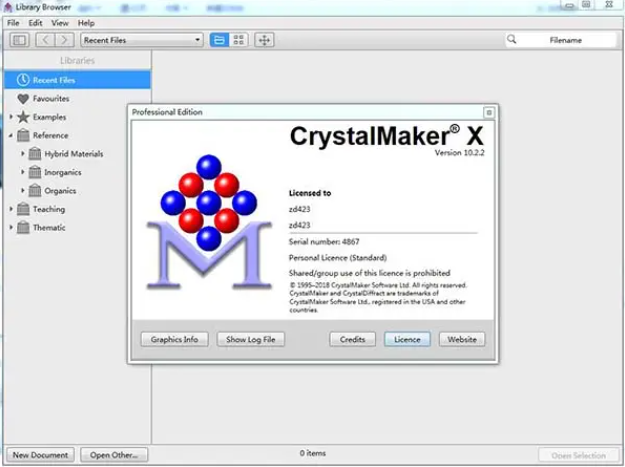The height and width of the screenshot is (467, 625).
Task: Click the Recent Files clock icon
Action: [23, 80]
